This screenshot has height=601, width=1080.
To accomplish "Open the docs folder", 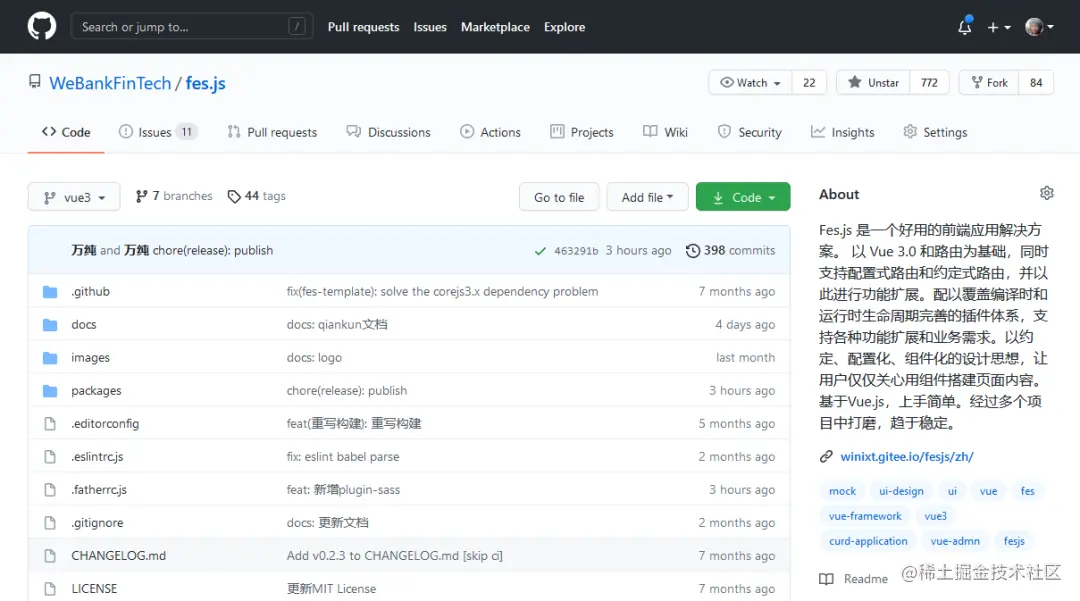I will [83, 324].
